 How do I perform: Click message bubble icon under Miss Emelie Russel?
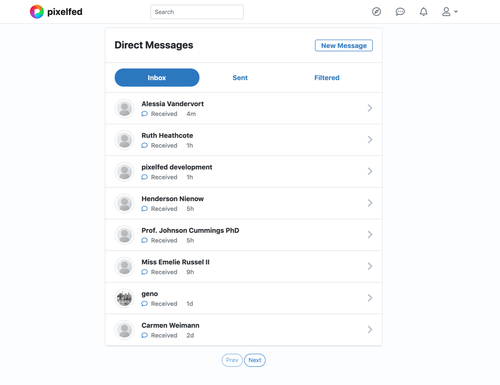point(144,272)
